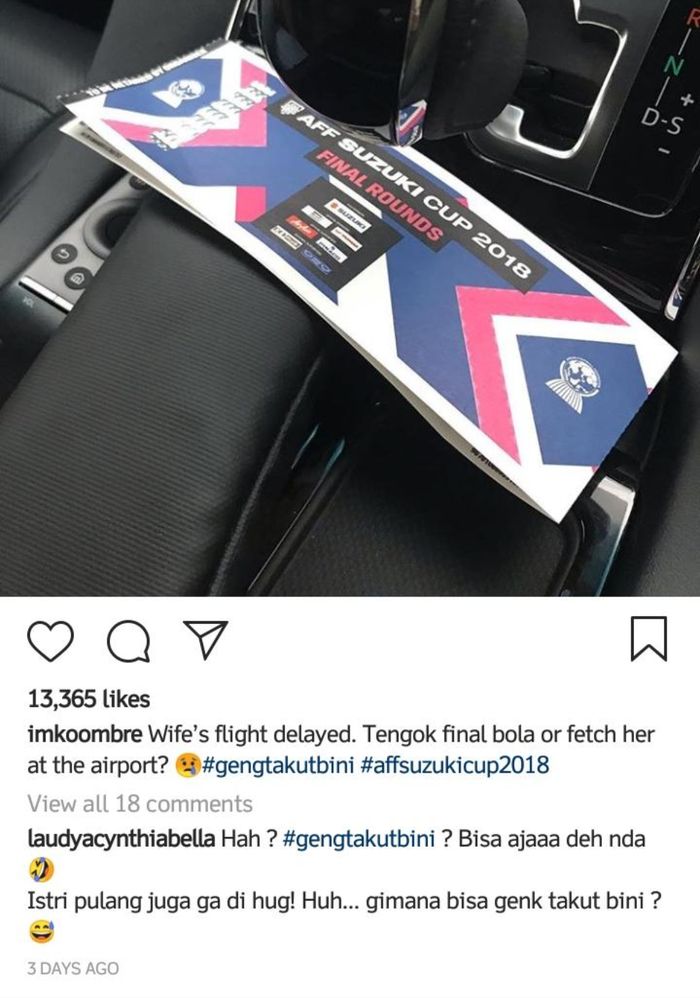The height and width of the screenshot is (998, 700).
Task: Expand View all 18 comments
Action: coord(140,804)
